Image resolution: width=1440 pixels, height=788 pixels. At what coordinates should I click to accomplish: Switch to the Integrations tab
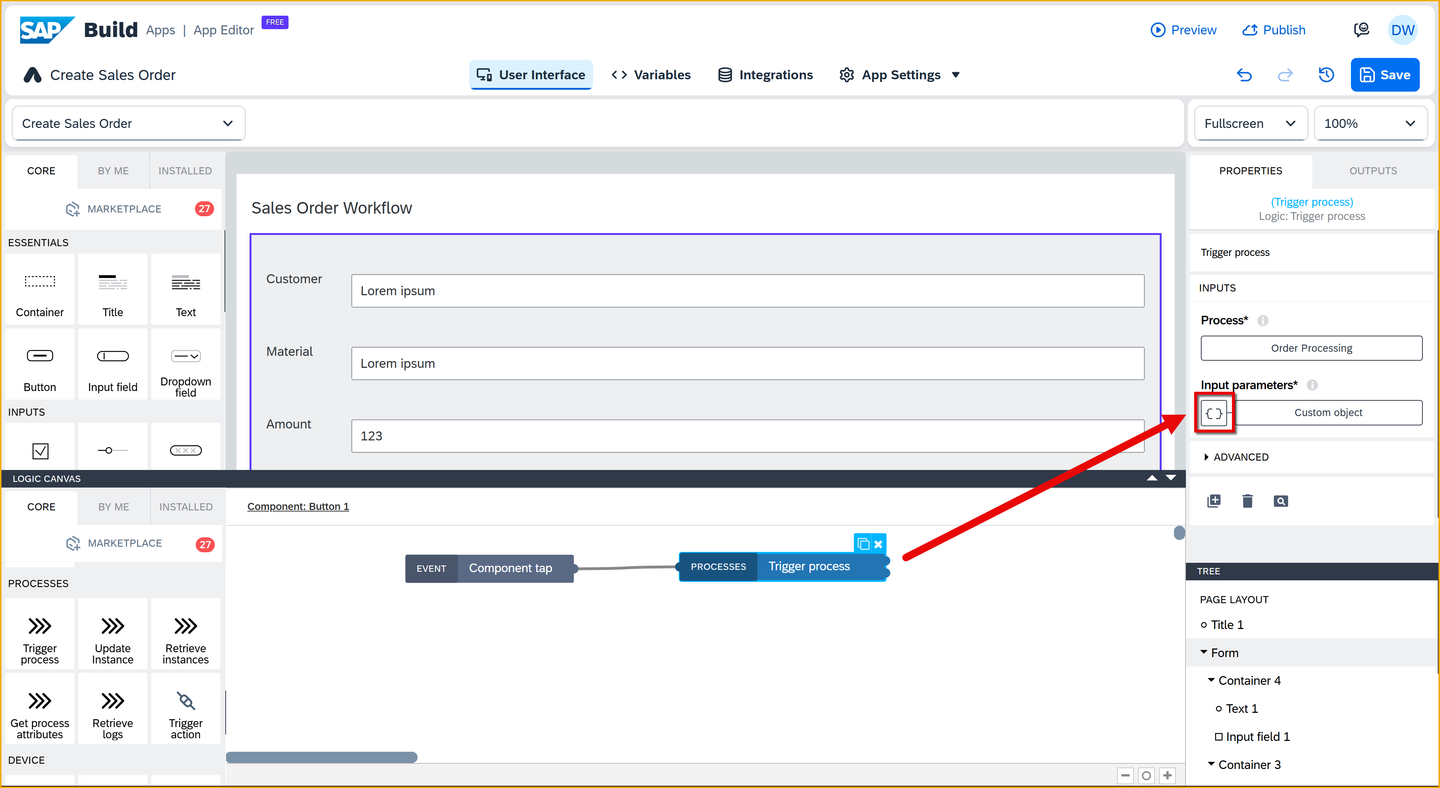tap(765, 75)
